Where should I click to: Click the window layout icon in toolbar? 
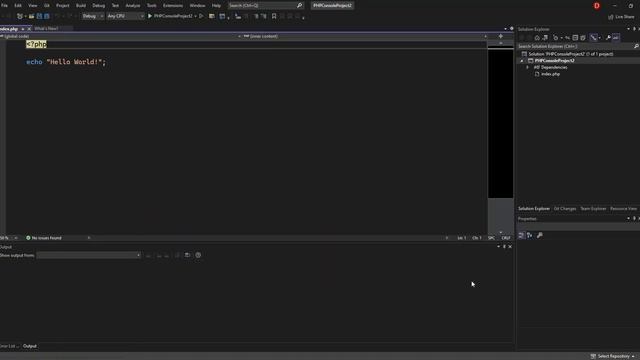click(222, 16)
